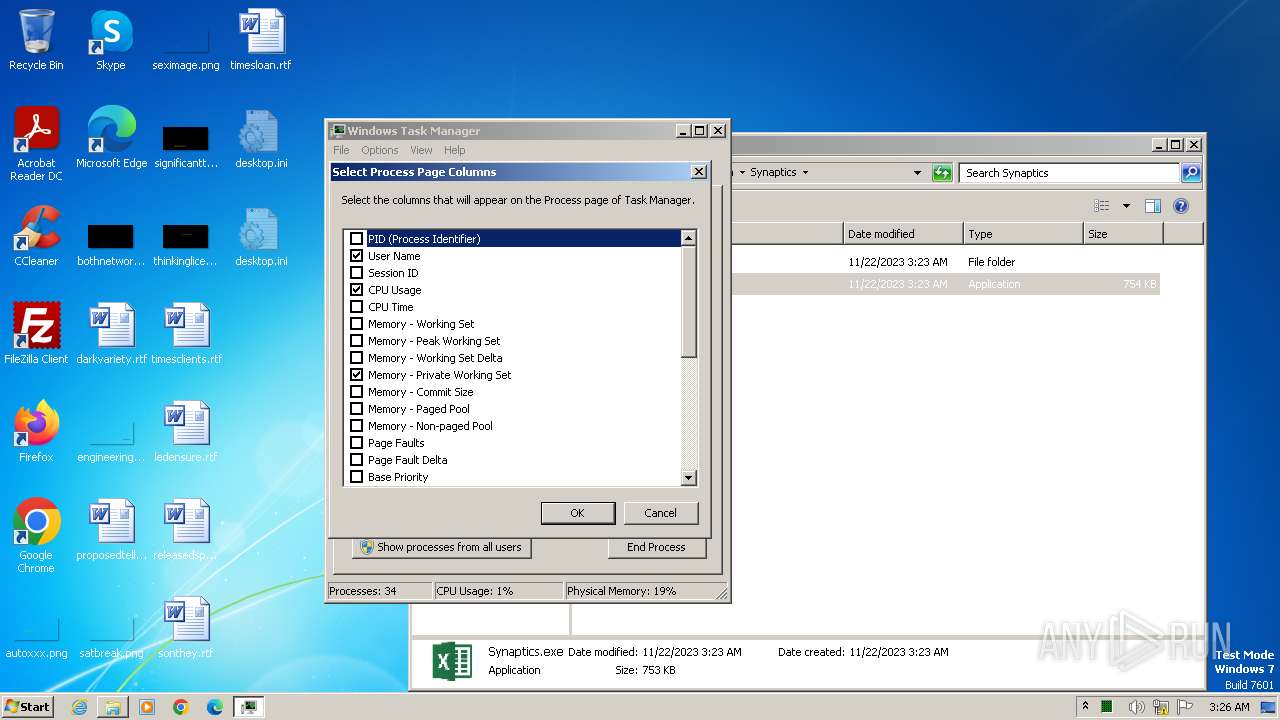Select the sonthey.rtf desktop file
The width and height of the screenshot is (1280, 720).
pos(186,628)
